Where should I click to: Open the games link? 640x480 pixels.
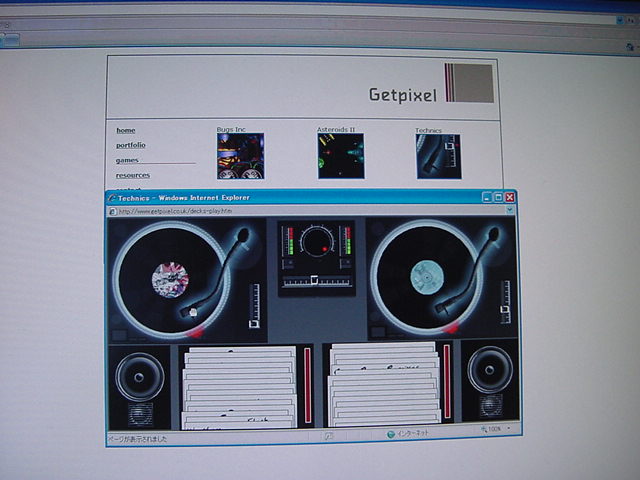pyautogui.click(x=127, y=160)
